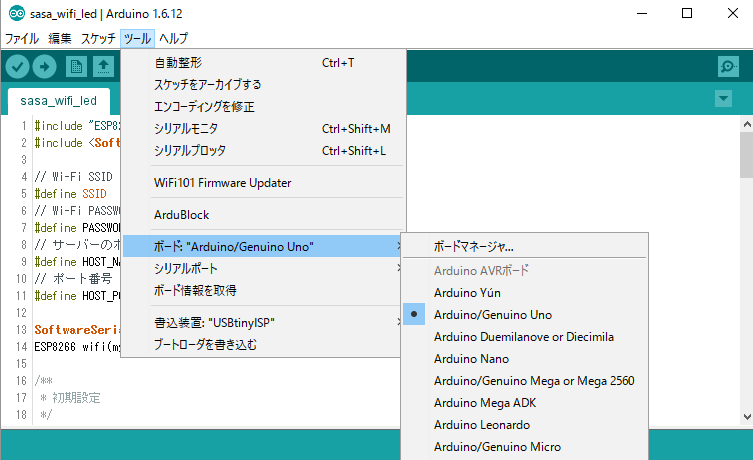Image resolution: width=753 pixels, height=460 pixels.
Task: Click the Upload arrow button
Action: tap(44, 66)
